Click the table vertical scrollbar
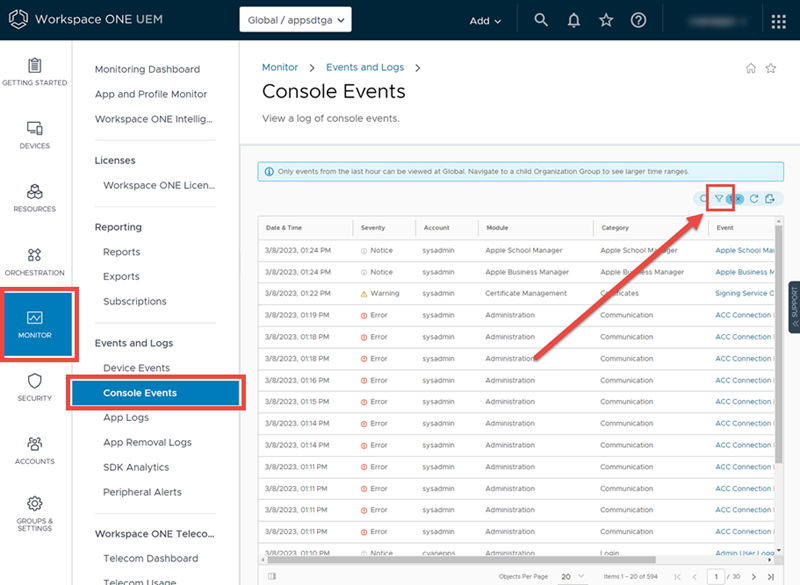800x585 pixels. click(x=779, y=344)
